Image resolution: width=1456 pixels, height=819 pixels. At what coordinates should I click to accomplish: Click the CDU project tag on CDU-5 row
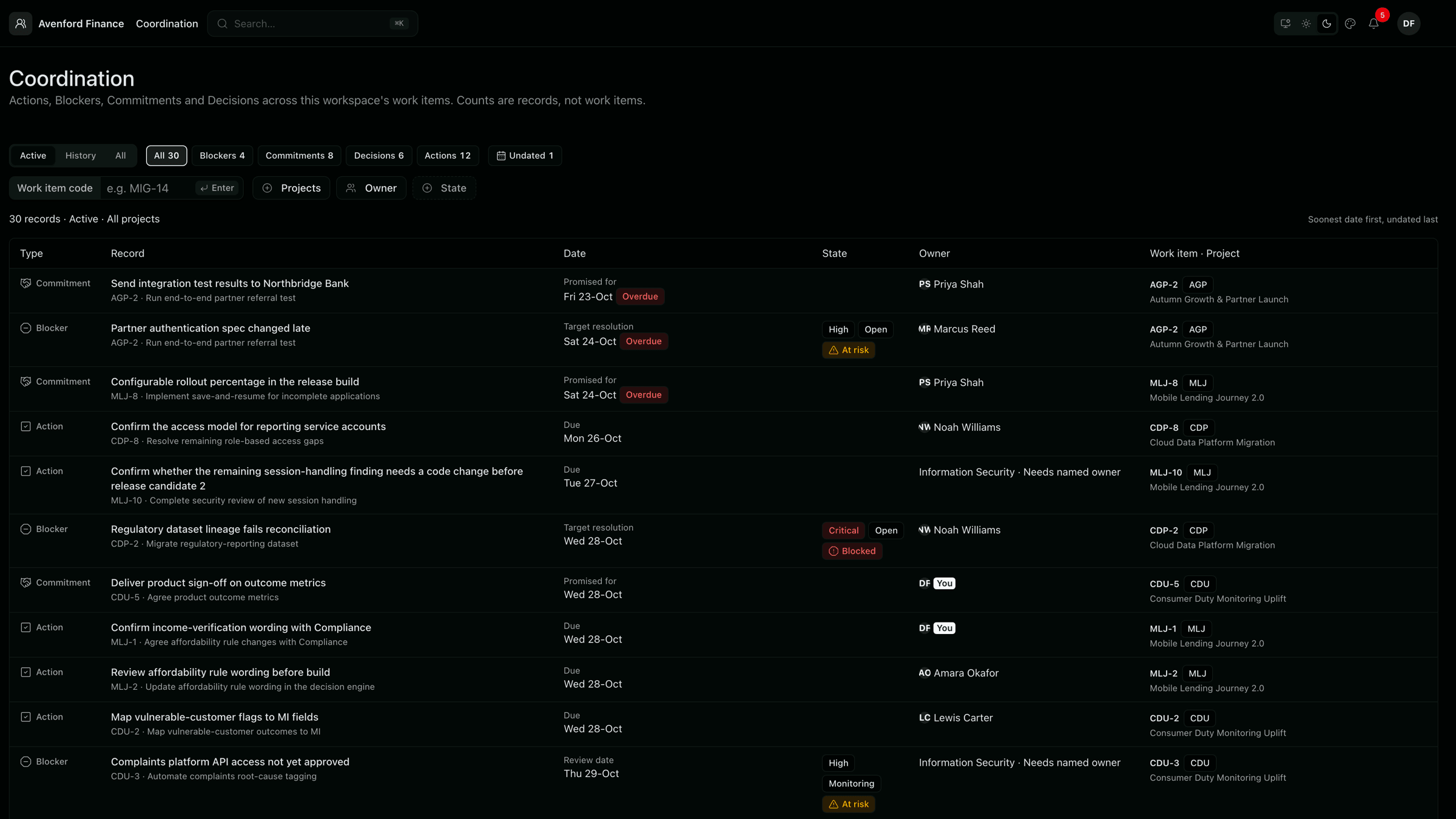click(x=1199, y=584)
